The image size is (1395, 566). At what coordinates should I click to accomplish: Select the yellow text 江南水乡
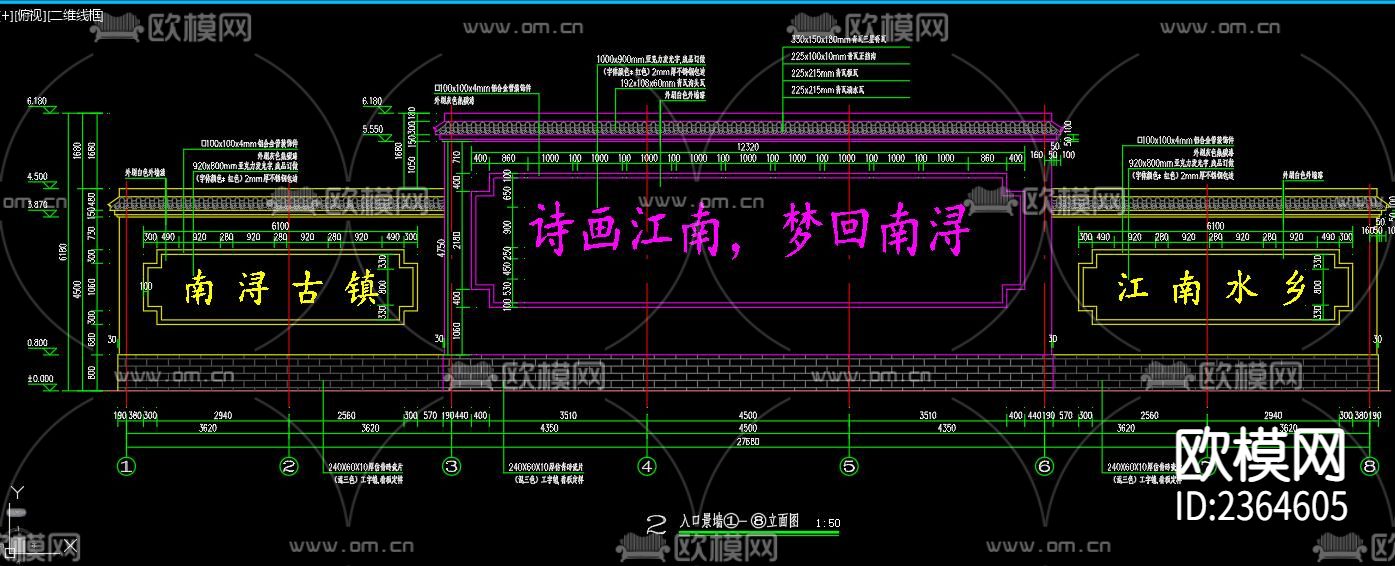(1212, 290)
